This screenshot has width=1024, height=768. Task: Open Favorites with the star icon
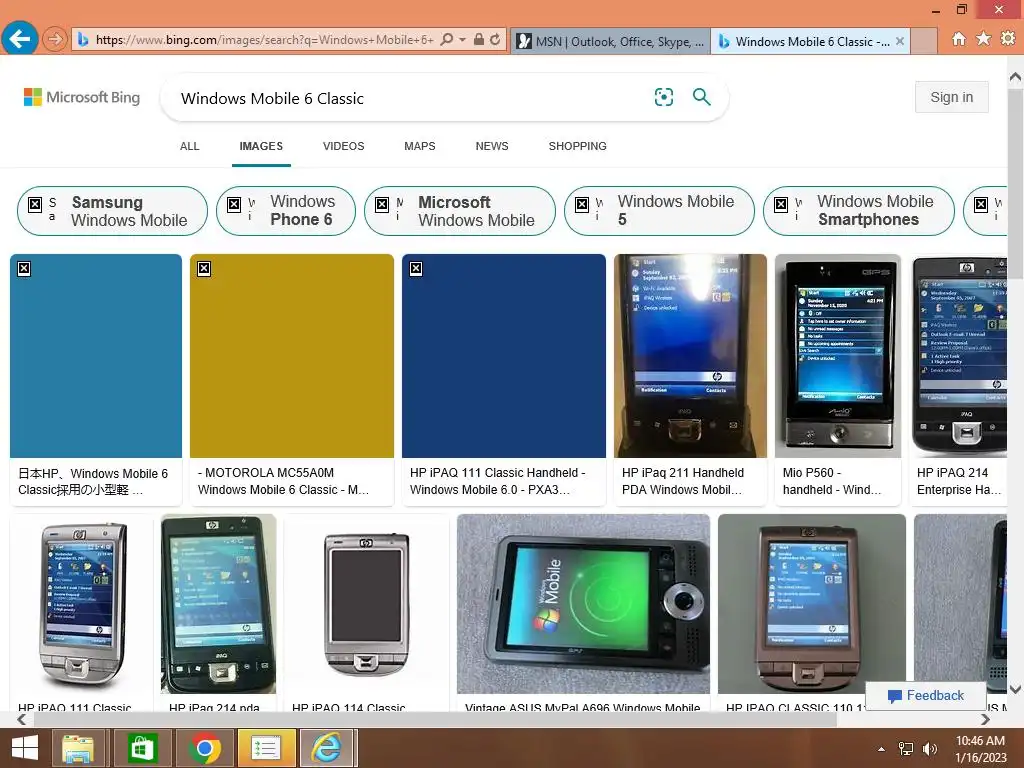point(983,39)
